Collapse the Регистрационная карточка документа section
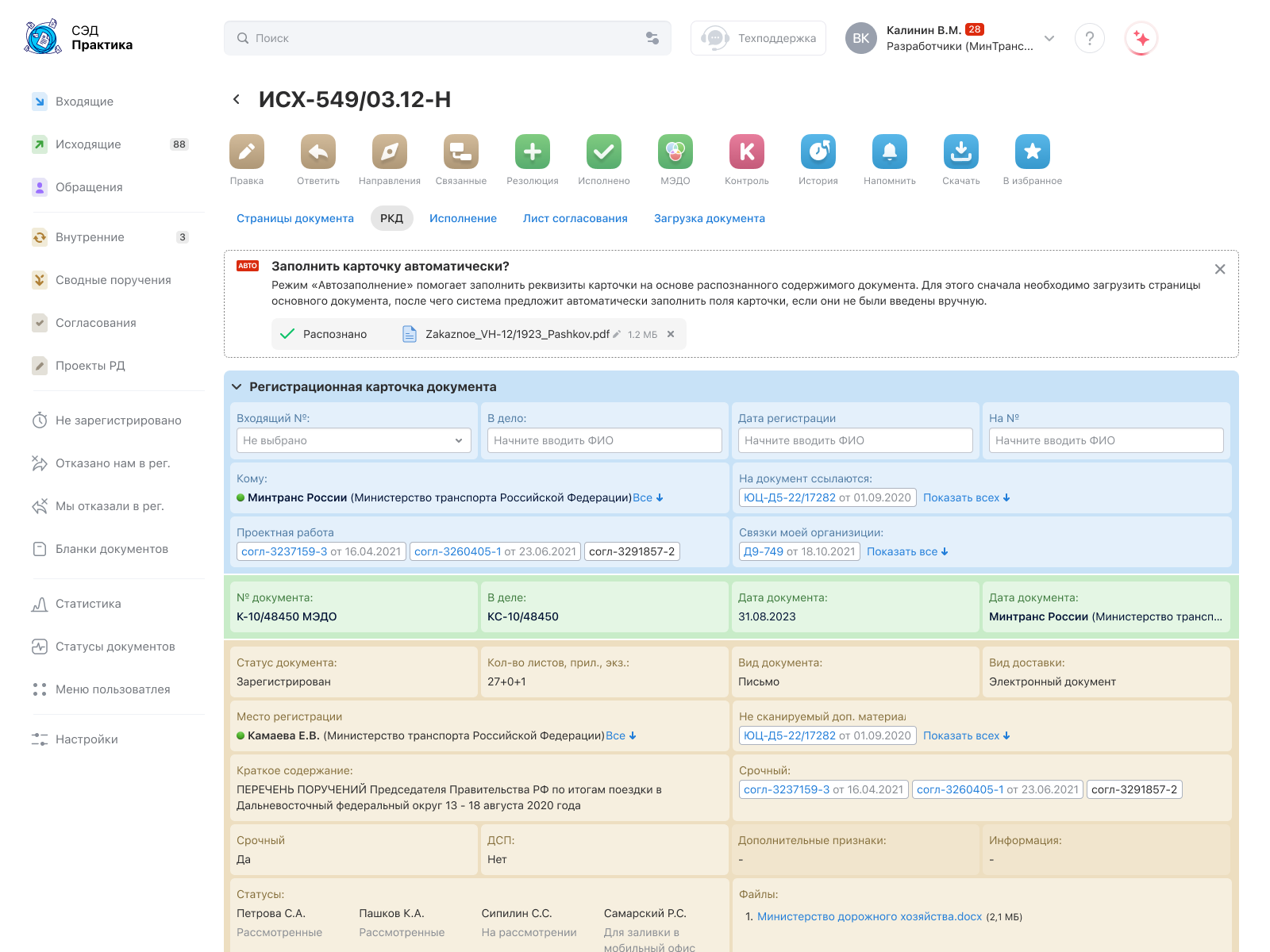 coord(237,387)
